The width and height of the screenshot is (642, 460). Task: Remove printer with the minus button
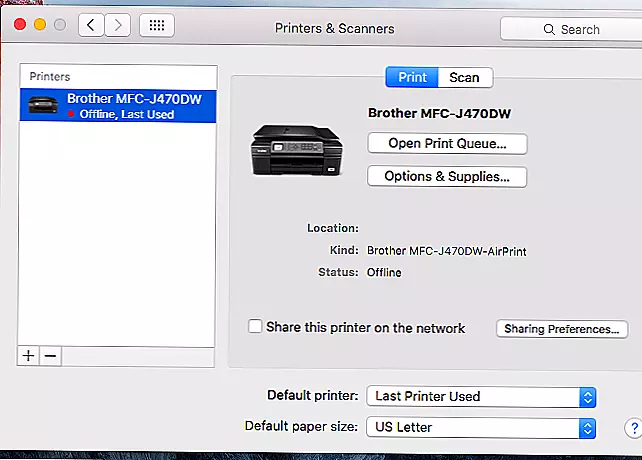click(x=50, y=355)
